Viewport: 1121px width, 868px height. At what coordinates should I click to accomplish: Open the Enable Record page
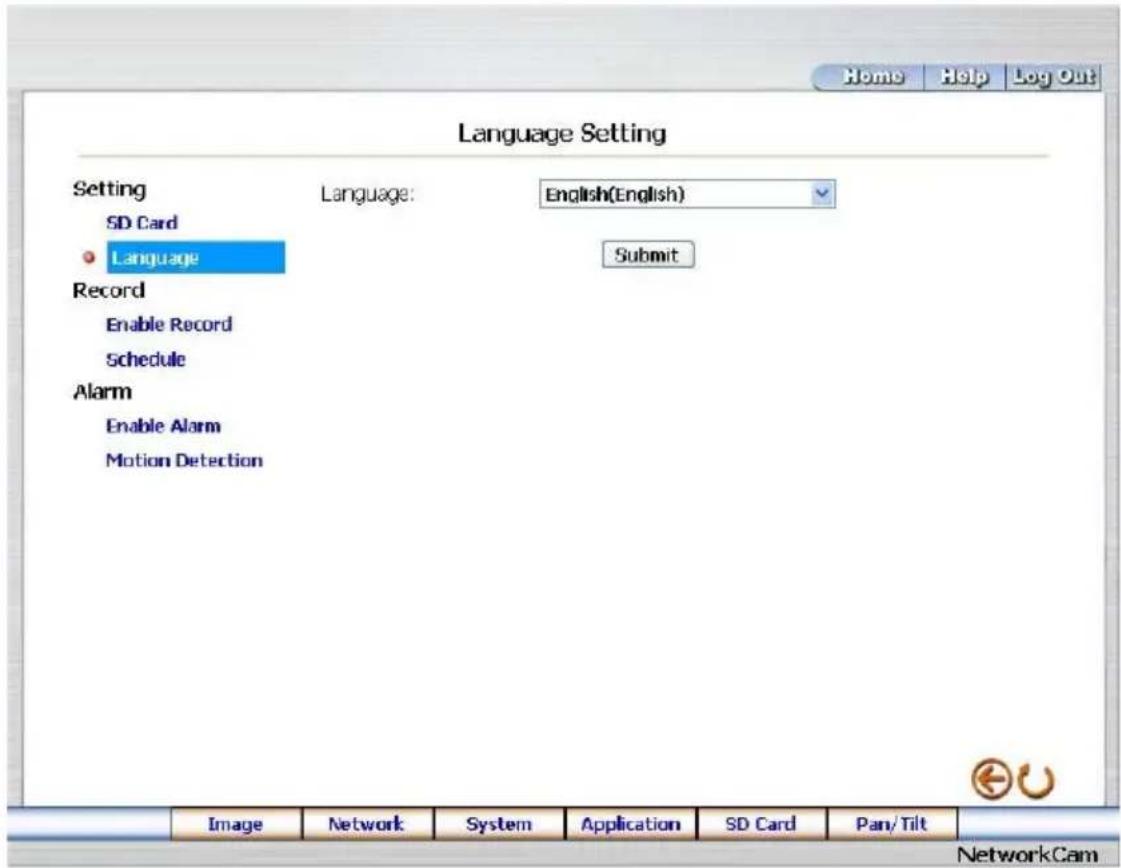169,325
